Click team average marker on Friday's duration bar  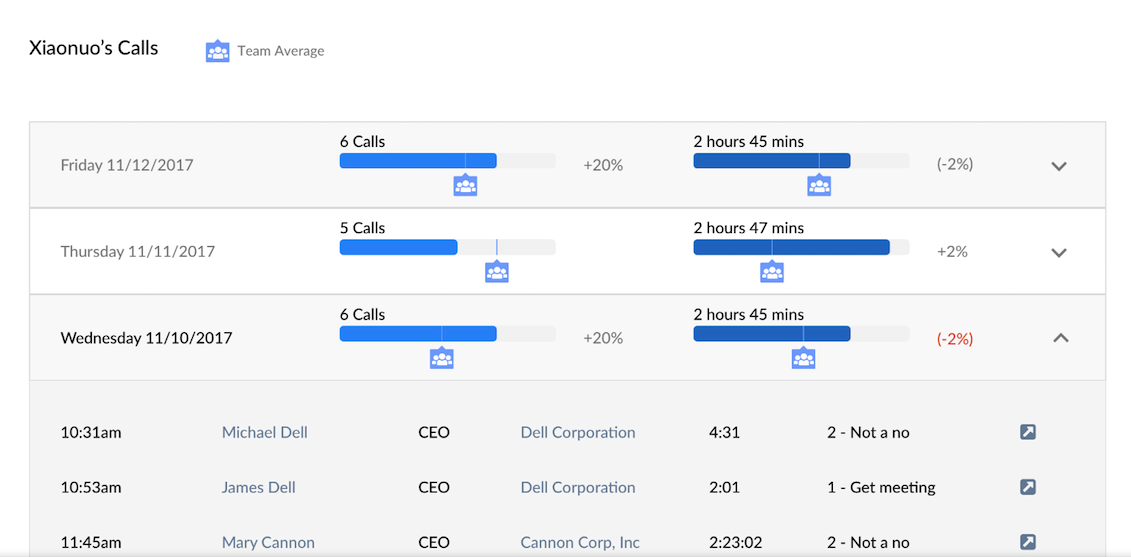click(819, 185)
